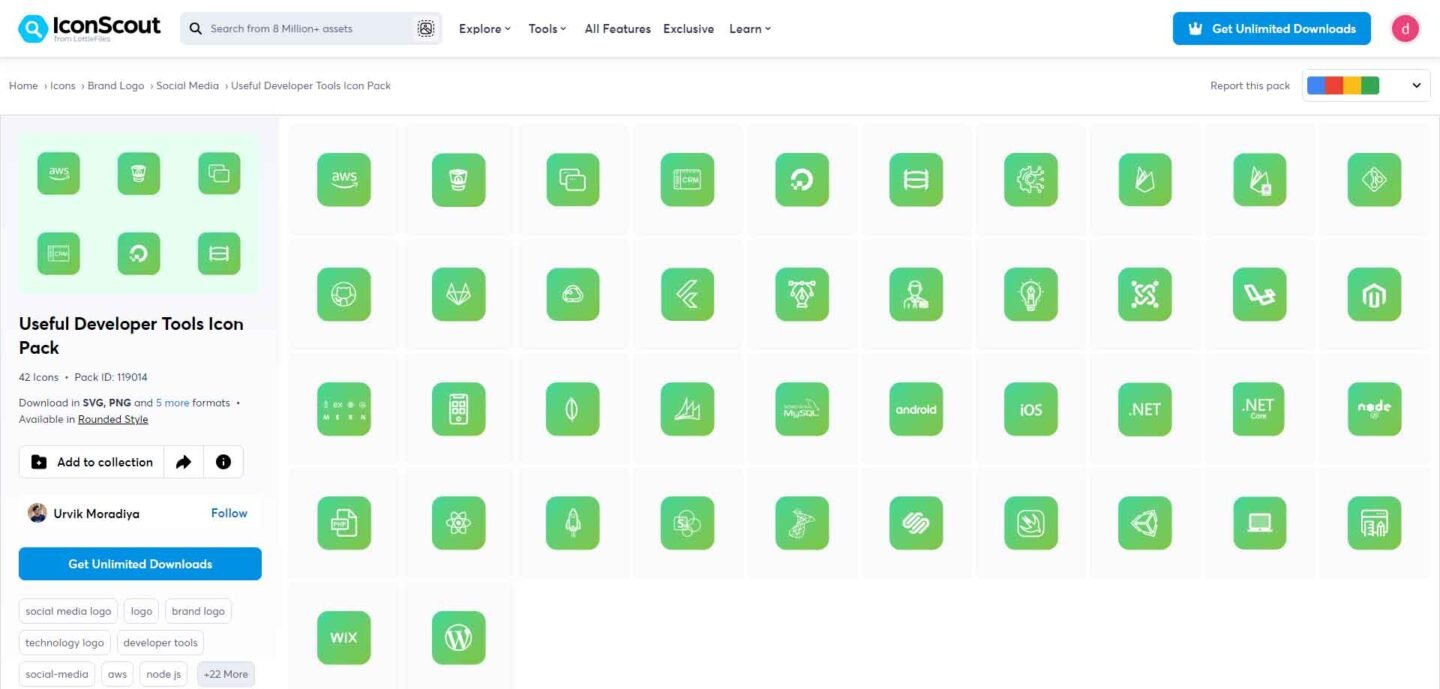Viewport: 1440px width, 689px height.
Task: Click Report this pack link
Action: coord(1250,86)
